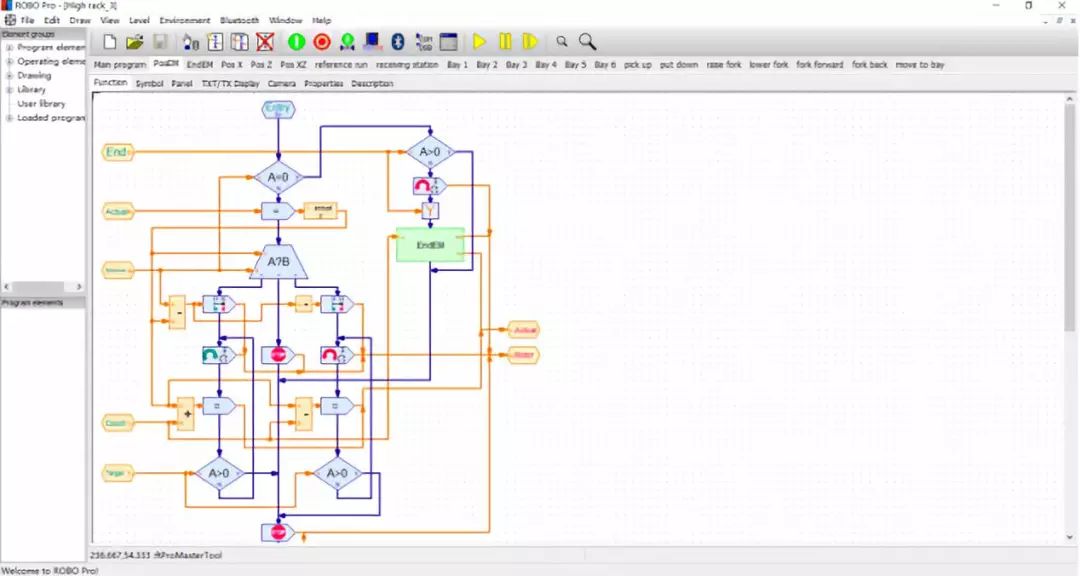The height and width of the screenshot is (576, 1080).
Task: Zoom in with the large magnifier
Action: tap(588, 42)
